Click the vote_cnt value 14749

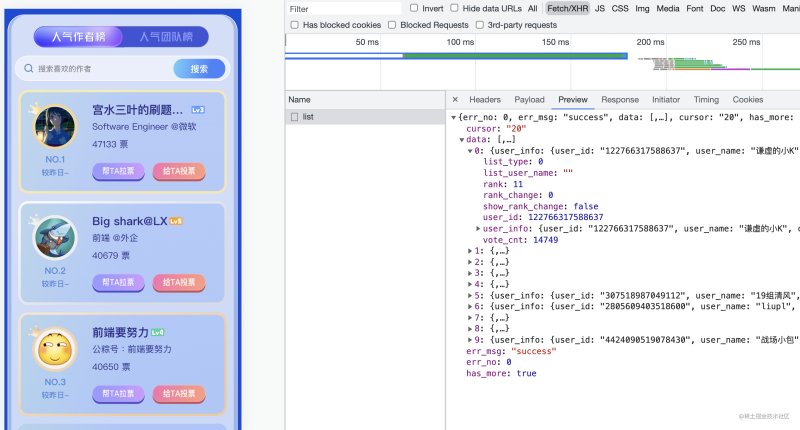(x=545, y=240)
